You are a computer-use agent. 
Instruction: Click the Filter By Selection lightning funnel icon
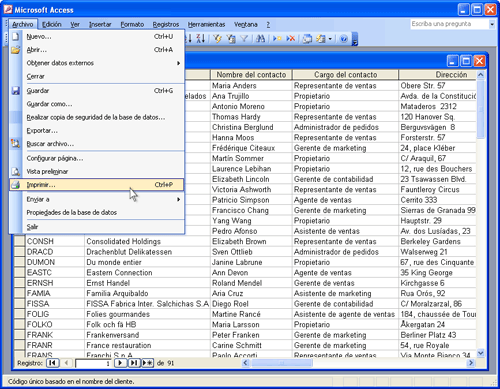[218, 39]
